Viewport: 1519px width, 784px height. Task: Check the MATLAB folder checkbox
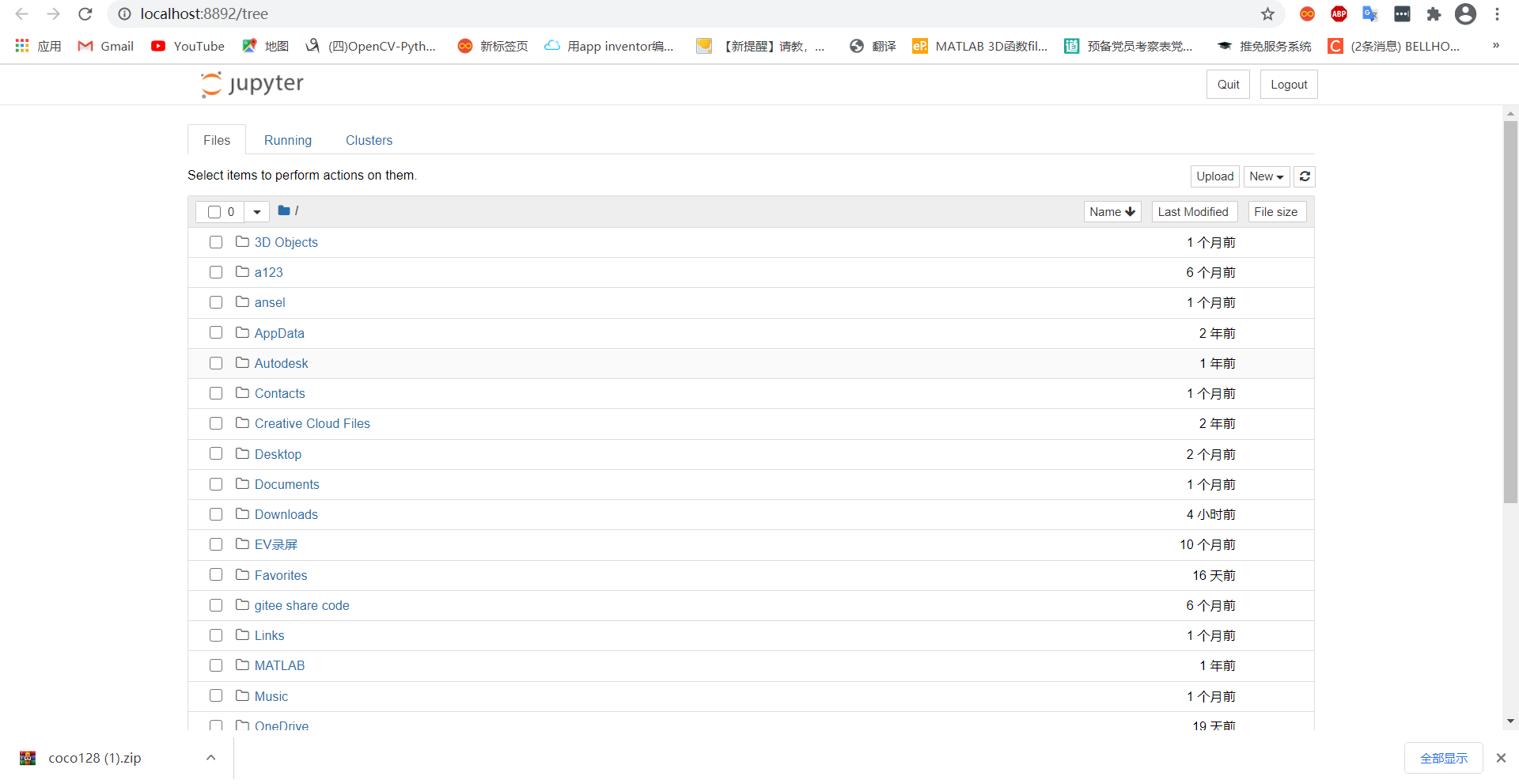[x=216, y=665]
